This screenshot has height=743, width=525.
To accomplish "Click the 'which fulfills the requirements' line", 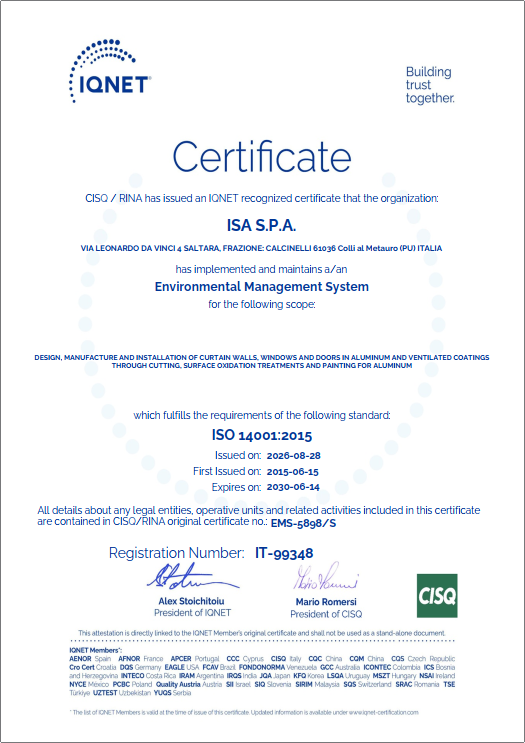I will click(262, 416).
